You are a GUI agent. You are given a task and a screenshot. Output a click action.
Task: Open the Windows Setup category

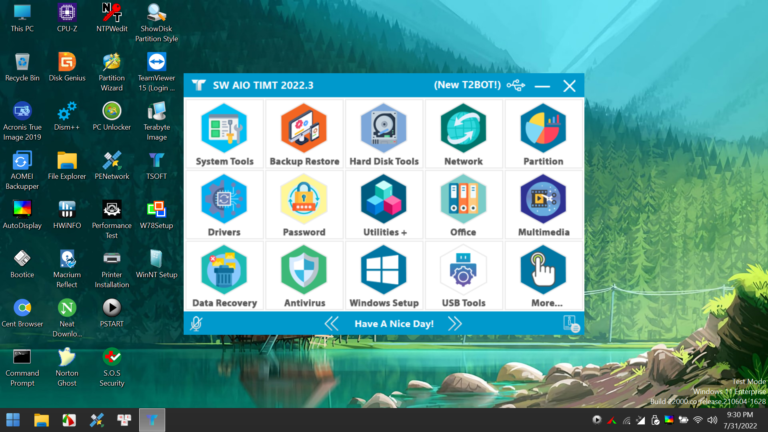(384, 276)
